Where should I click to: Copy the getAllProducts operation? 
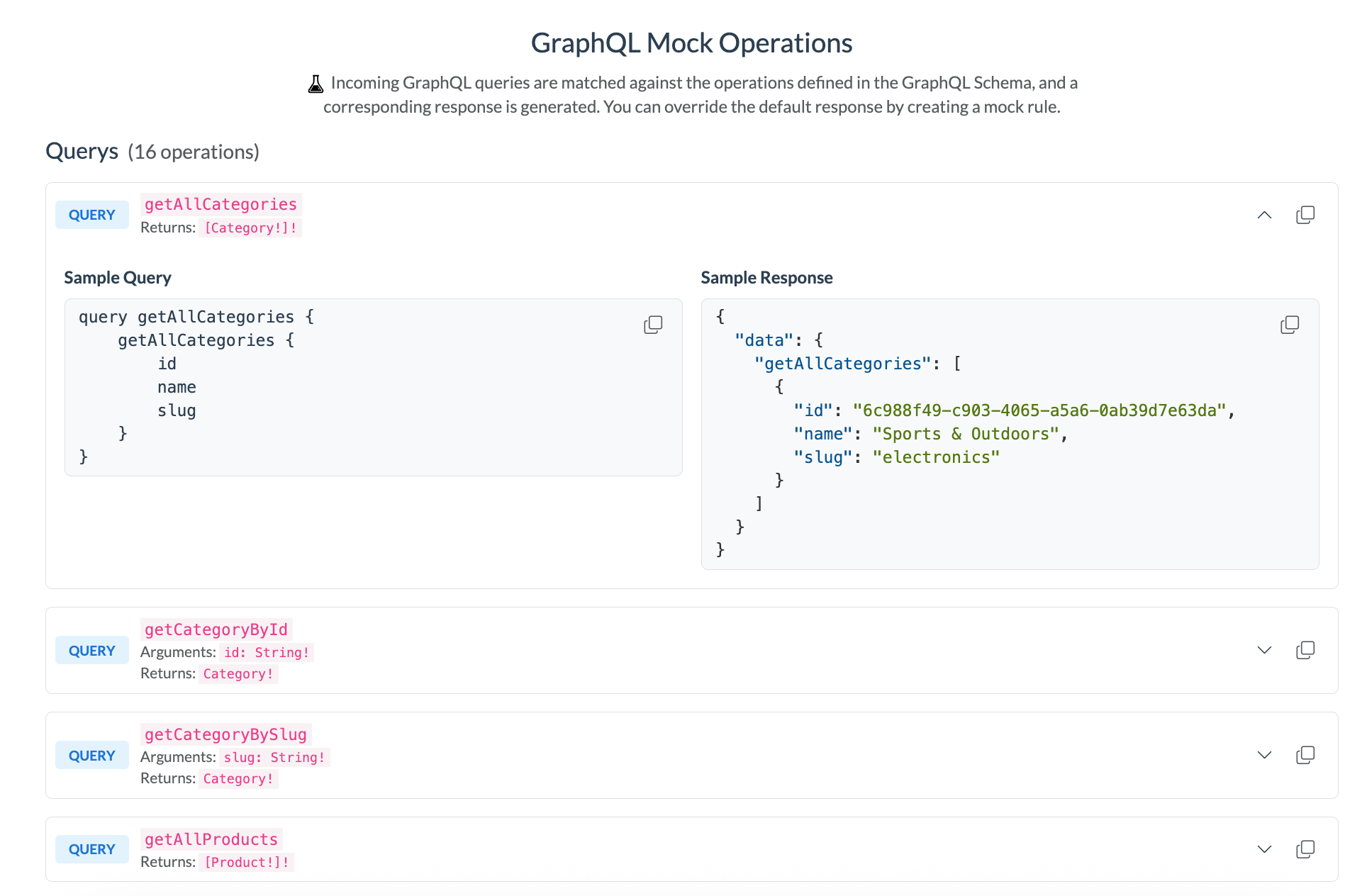tap(1306, 849)
